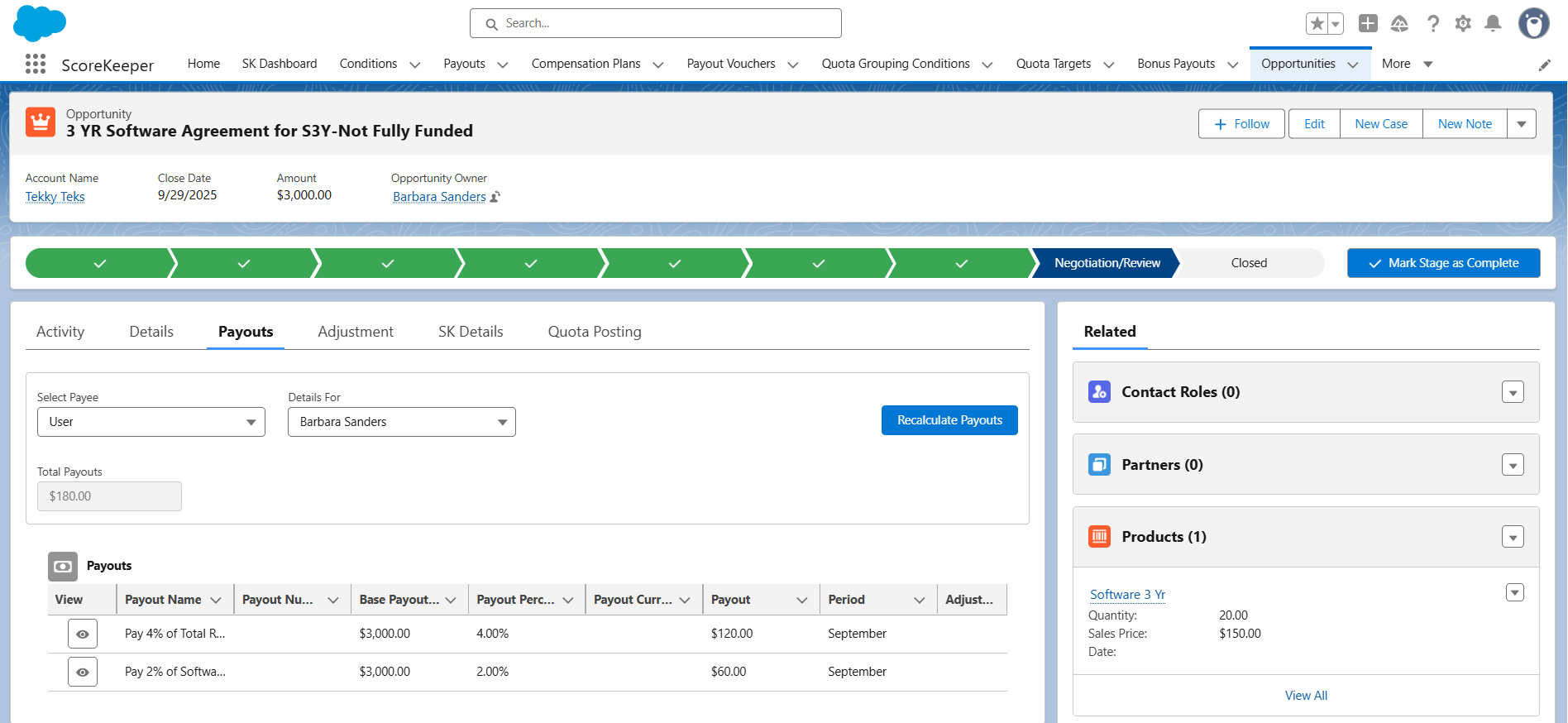Expand the Contact Roles actions menu
Screen dimensions: 1568x723
(1512, 392)
